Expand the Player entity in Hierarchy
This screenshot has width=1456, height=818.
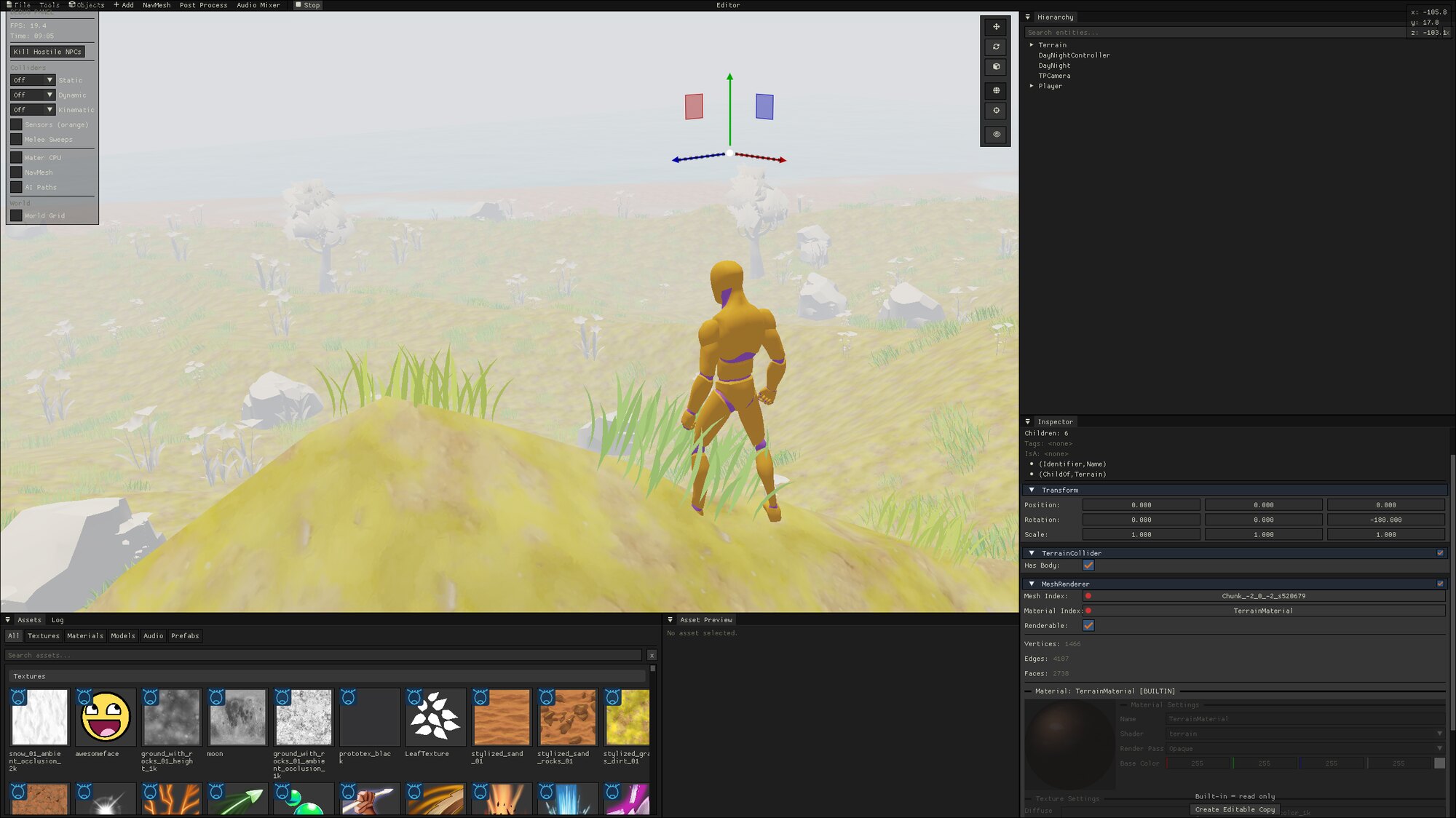pos(1032,86)
